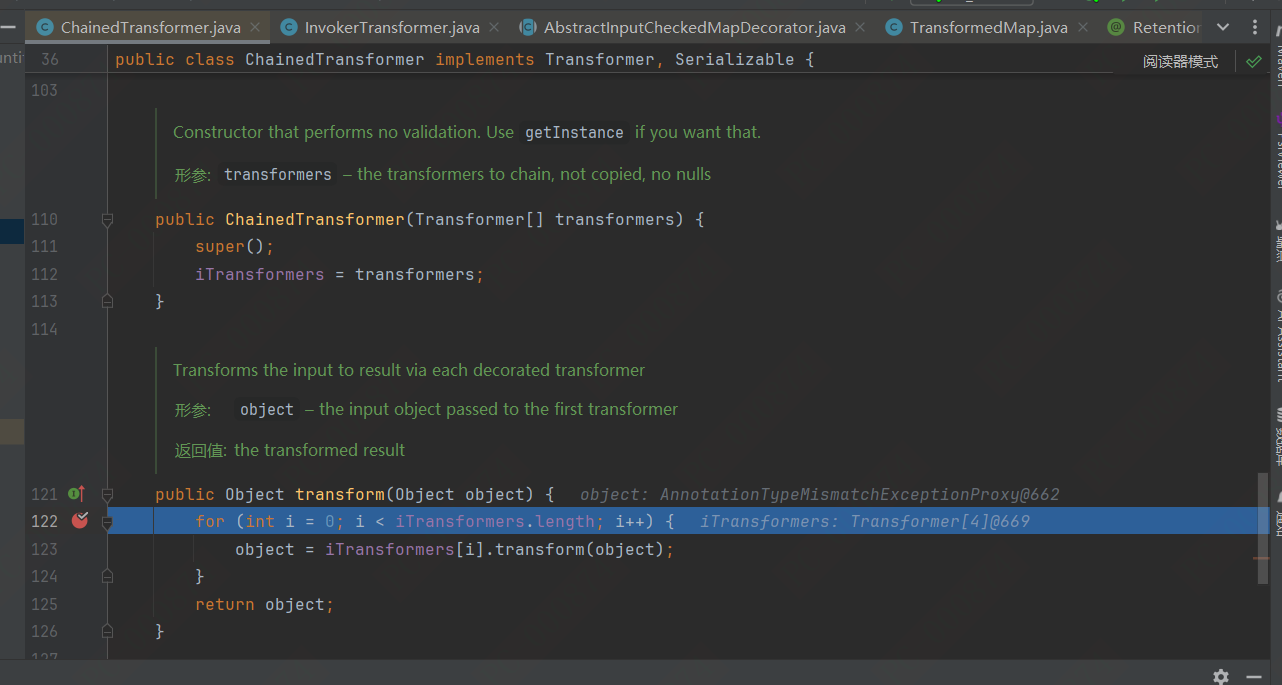Image resolution: width=1282 pixels, height=685 pixels.
Task: Click 'return object;' on line 125
Action: click(264, 604)
